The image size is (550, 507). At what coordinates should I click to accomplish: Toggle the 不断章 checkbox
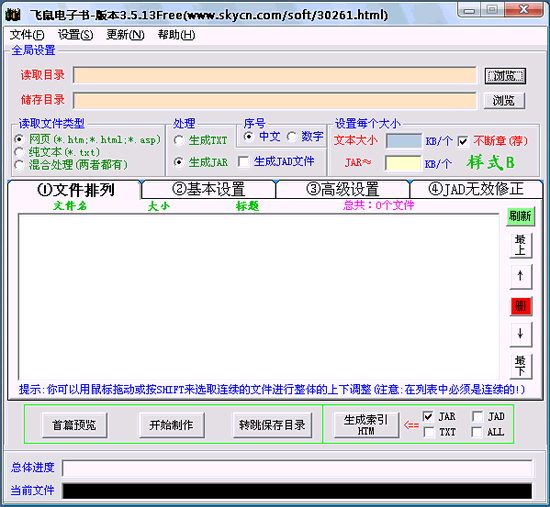click(463, 141)
